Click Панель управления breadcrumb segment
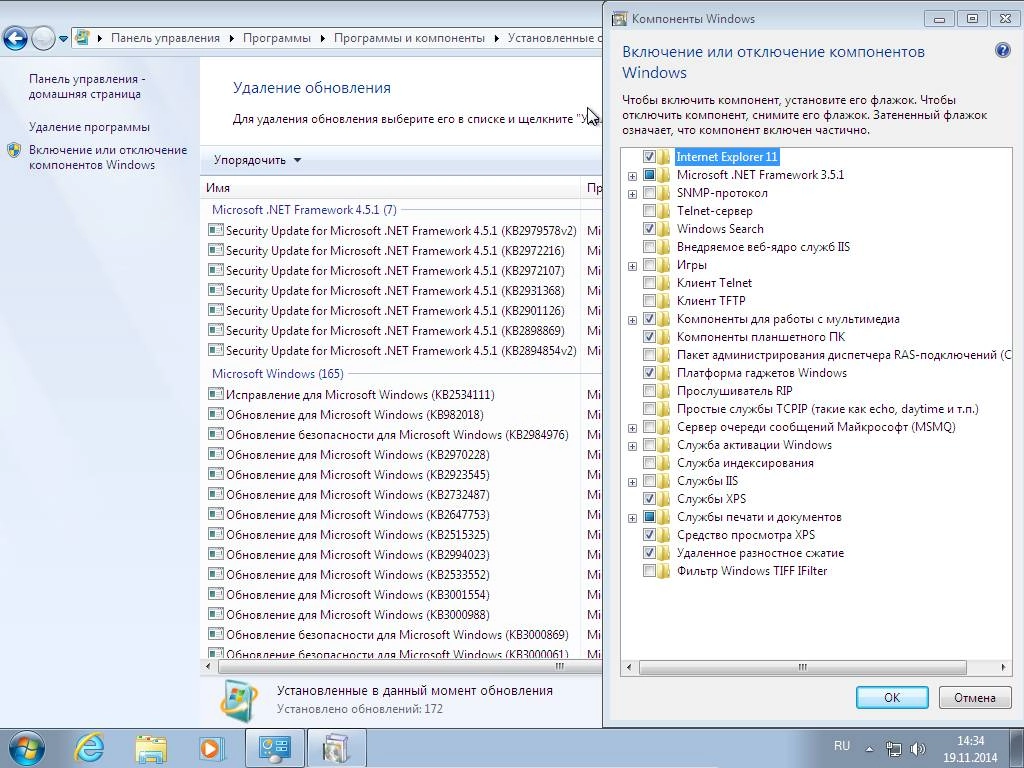 [x=165, y=38]
